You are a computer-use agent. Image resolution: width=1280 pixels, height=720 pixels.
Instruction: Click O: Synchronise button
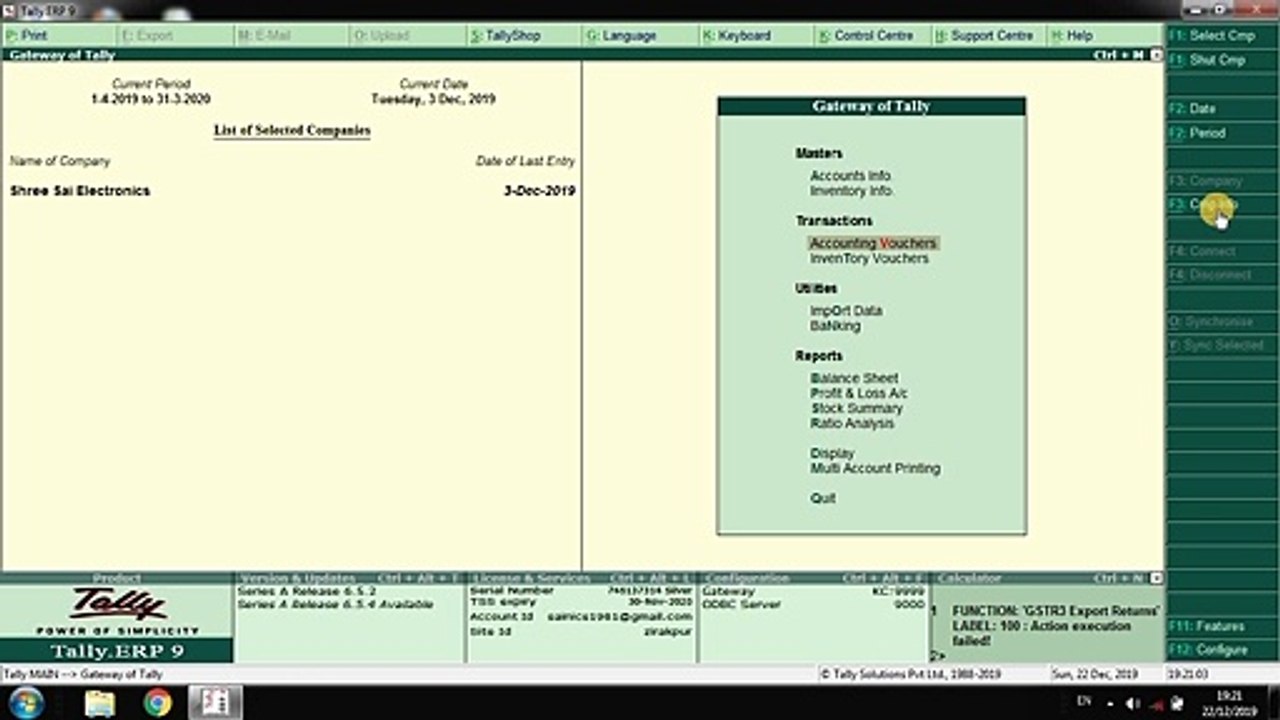tap(1222, 322)
